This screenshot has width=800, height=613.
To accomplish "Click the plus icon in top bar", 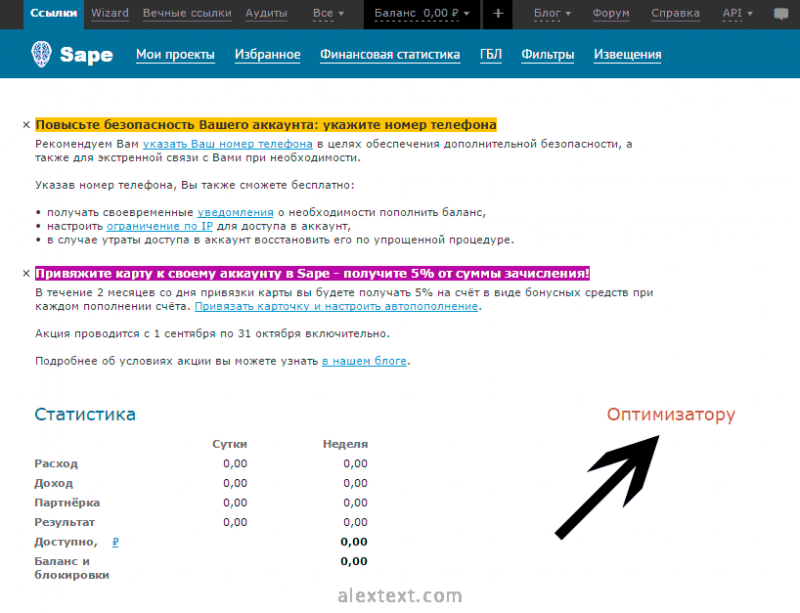I will point(498,14).
